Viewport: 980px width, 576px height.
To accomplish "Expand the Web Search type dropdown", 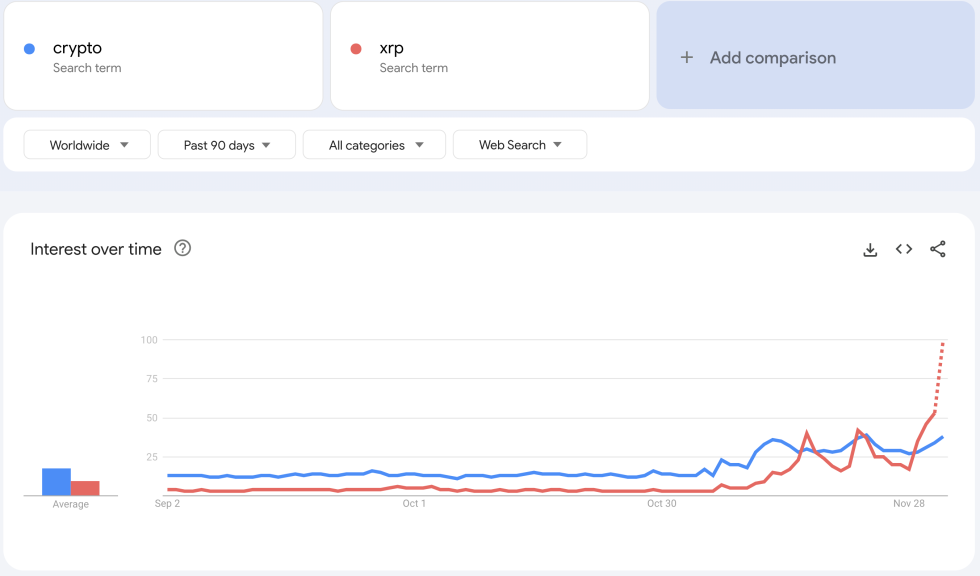I will click(520, 145).
